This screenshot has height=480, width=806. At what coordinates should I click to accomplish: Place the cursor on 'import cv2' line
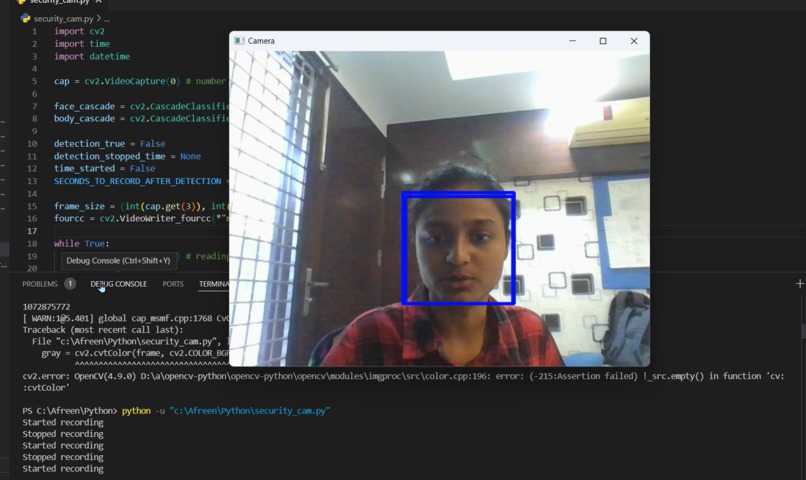point(79,31)
